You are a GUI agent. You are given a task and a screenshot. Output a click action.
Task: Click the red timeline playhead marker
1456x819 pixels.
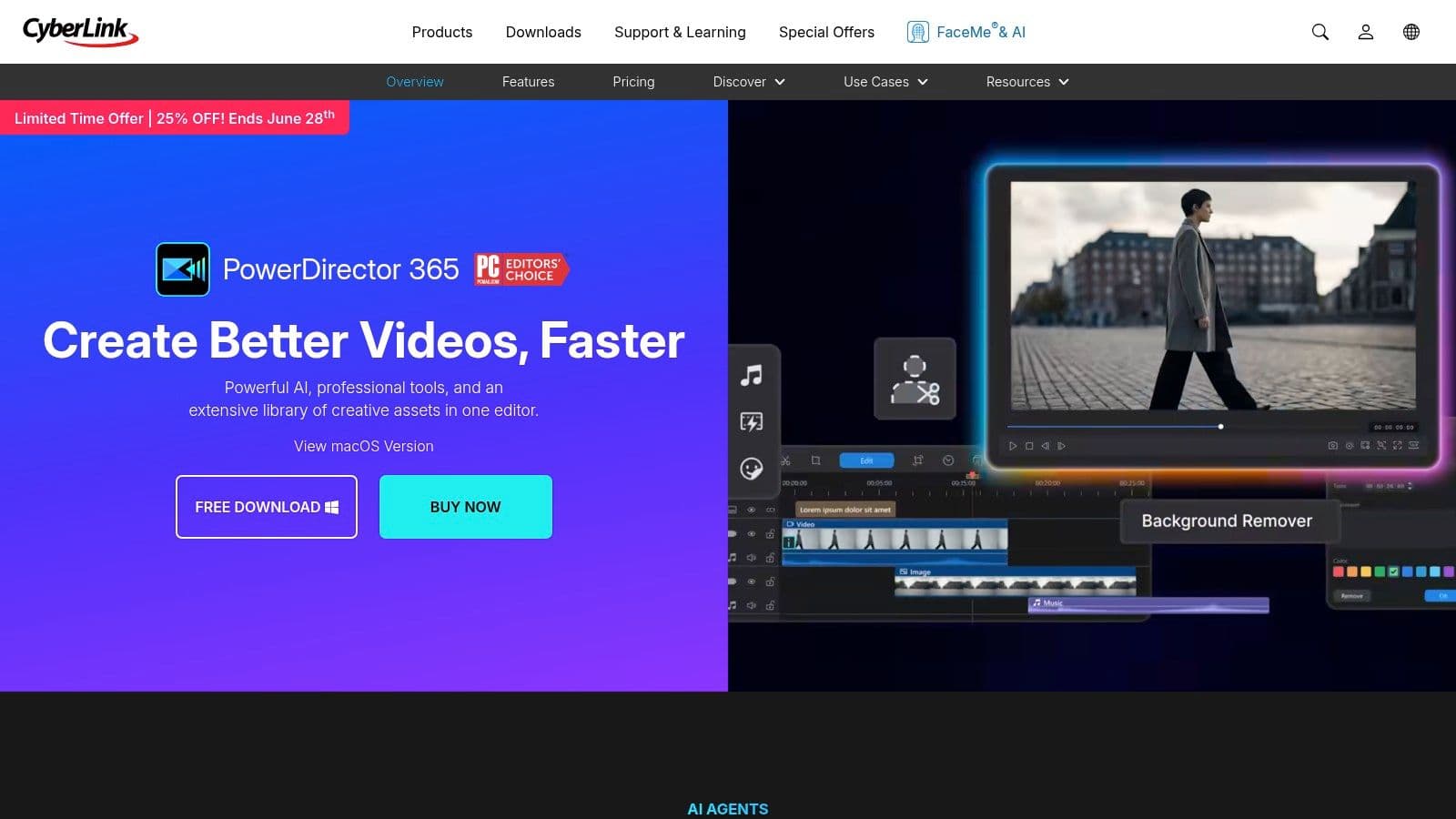[972, 476]
